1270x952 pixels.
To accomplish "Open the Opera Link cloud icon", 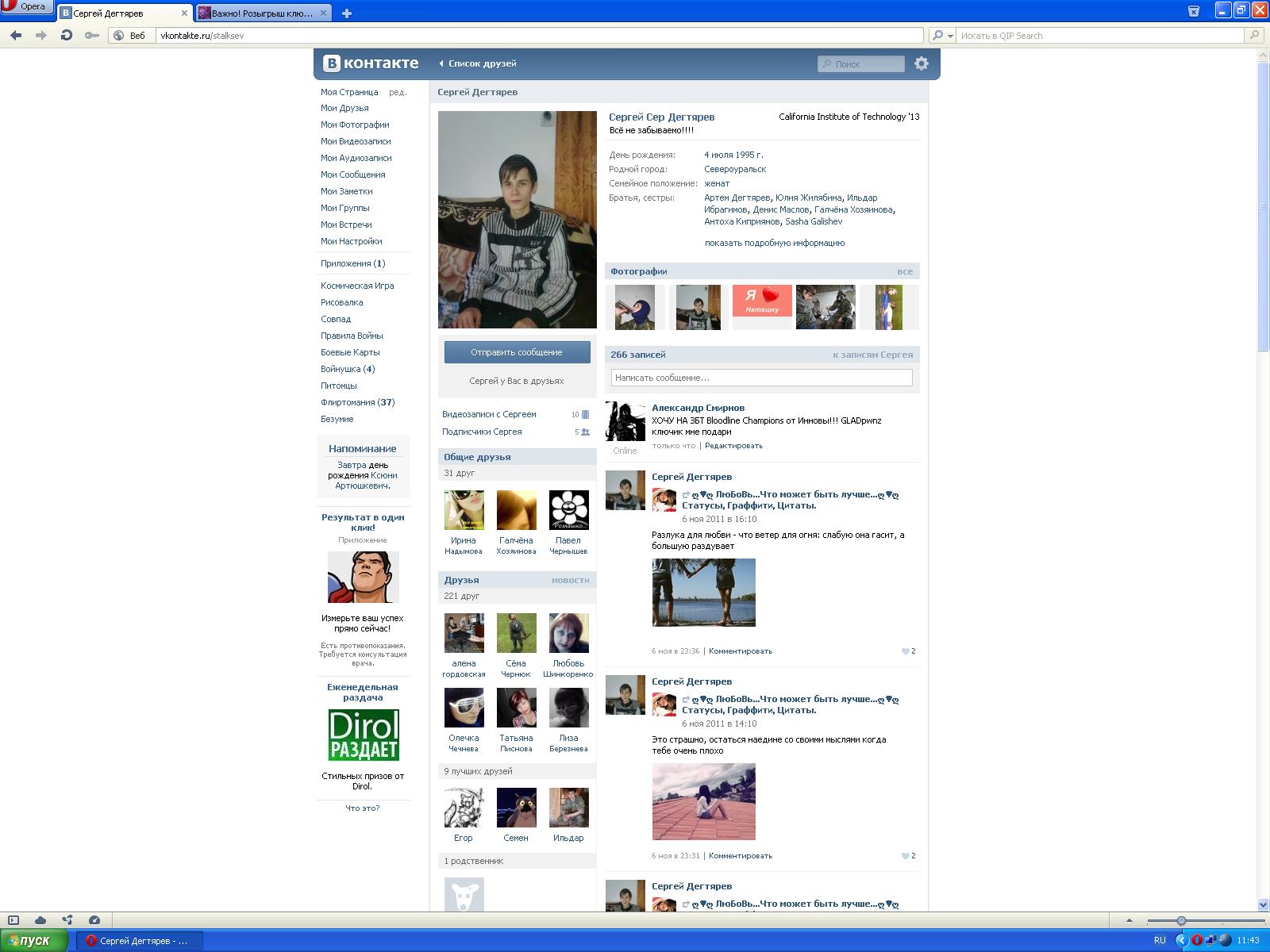I will pos(40,920).
